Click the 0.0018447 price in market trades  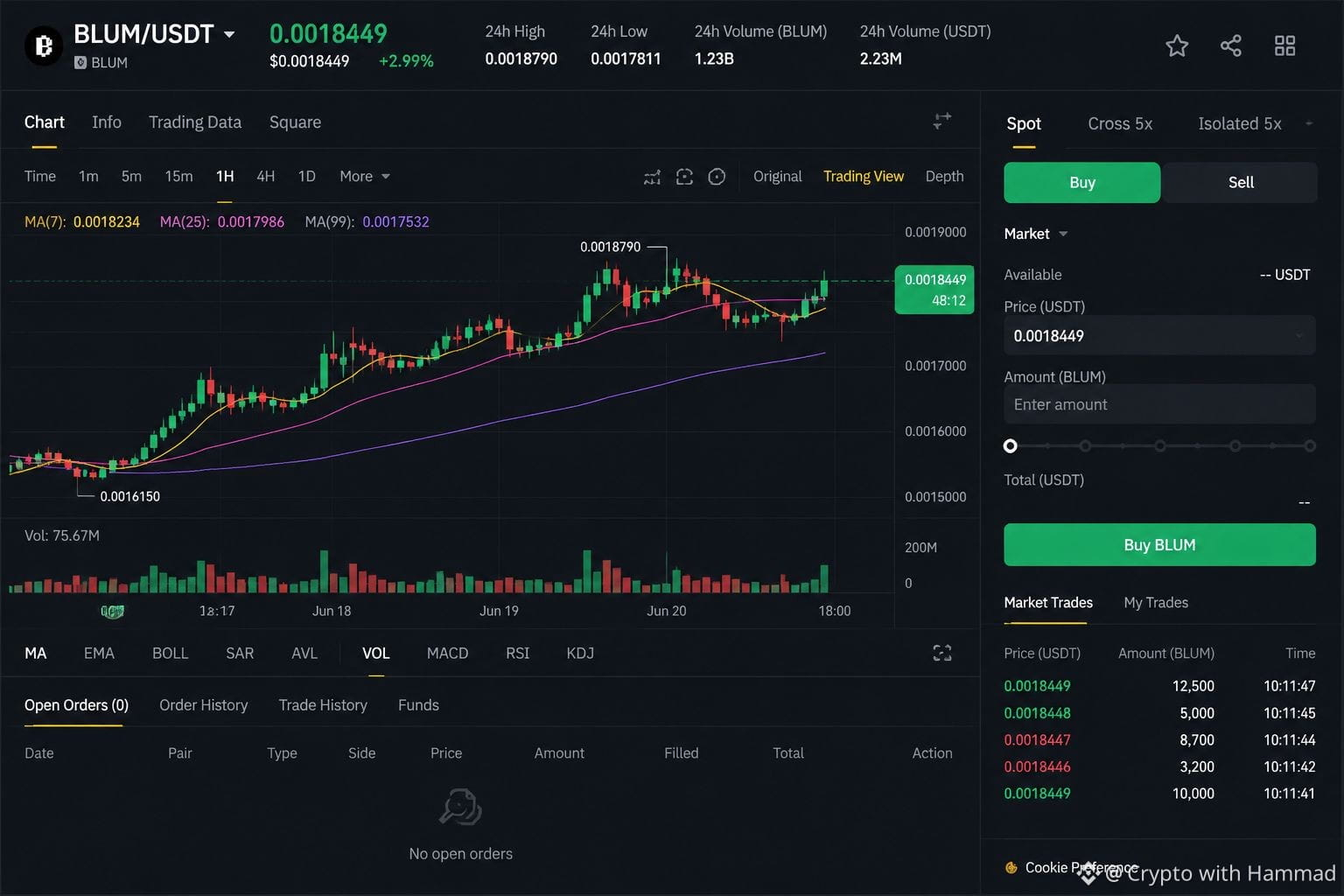tap(1037, 739)
